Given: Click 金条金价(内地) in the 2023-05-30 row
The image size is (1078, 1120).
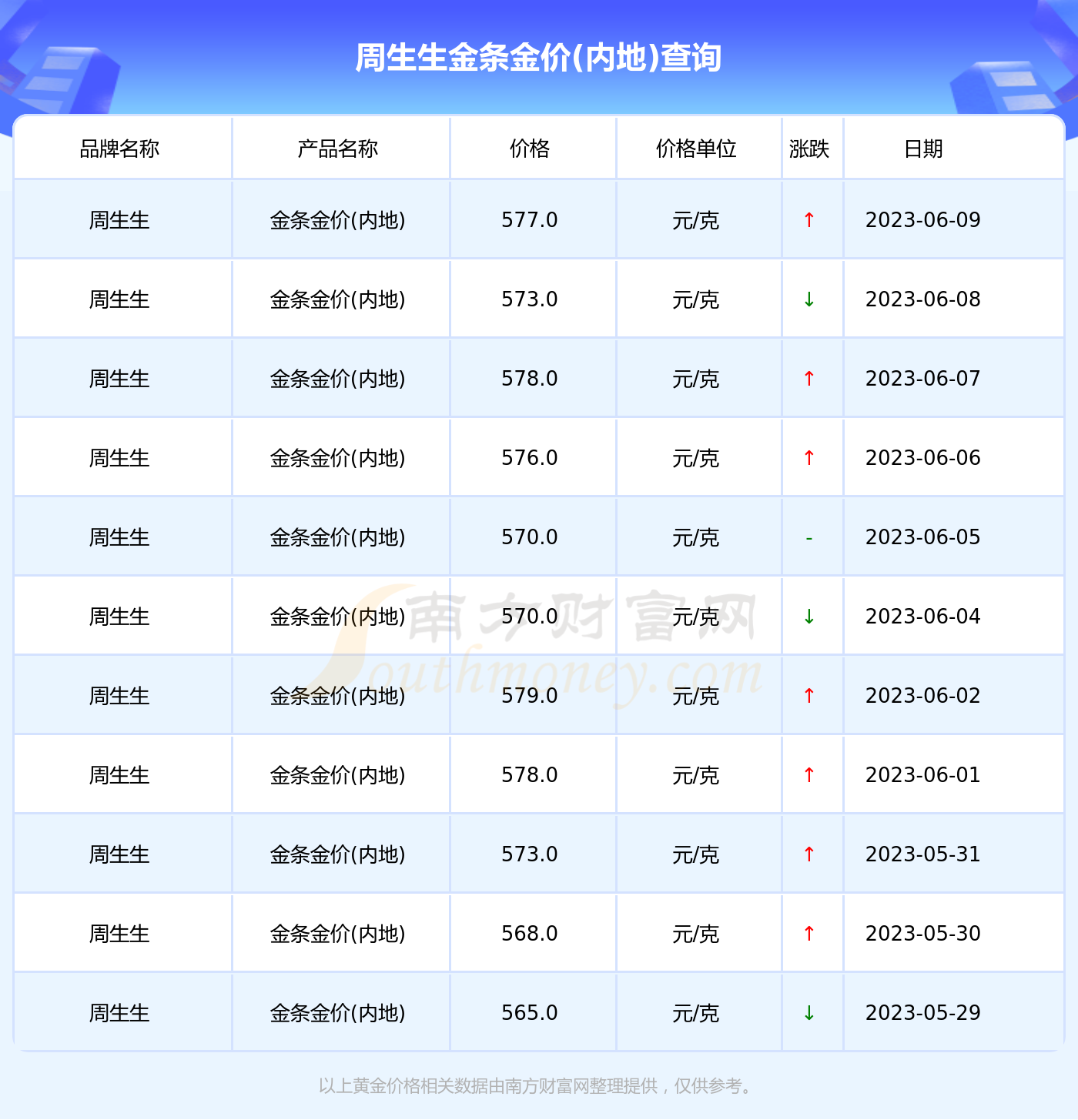Looking at the screenshot, I should coord(338,934).
